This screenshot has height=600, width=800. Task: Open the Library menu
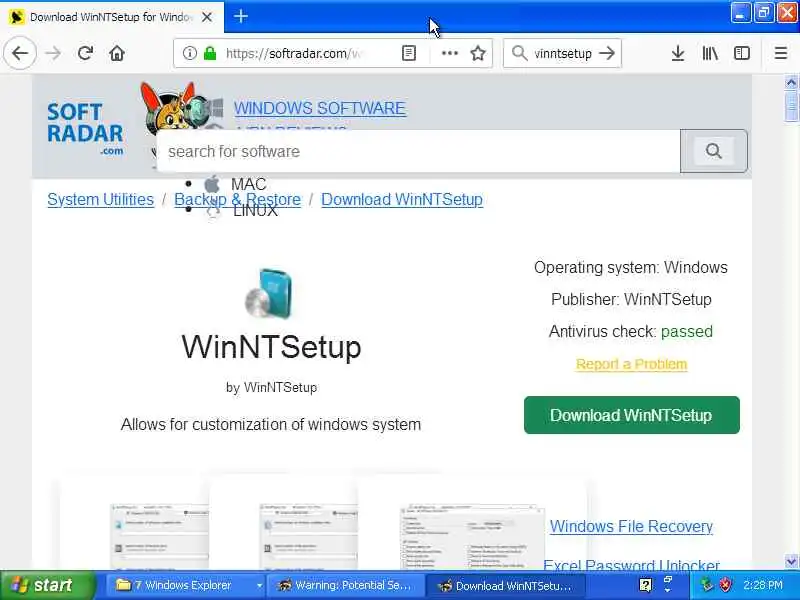point(710,53)
